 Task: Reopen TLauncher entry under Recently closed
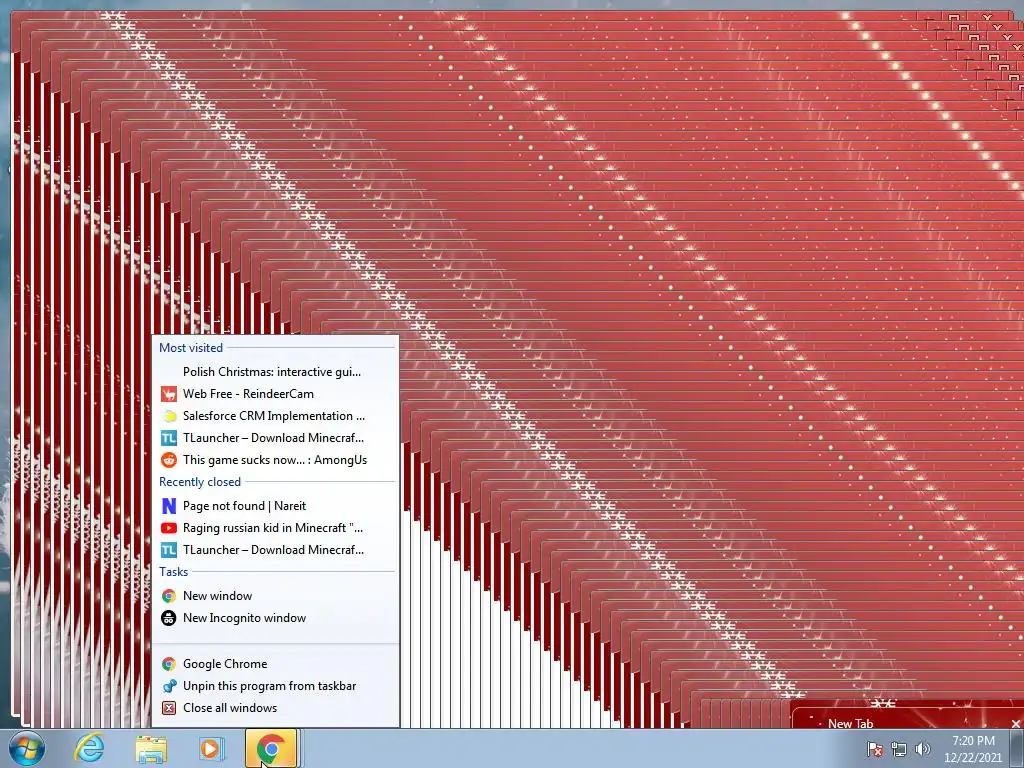(x=275, y=551)
